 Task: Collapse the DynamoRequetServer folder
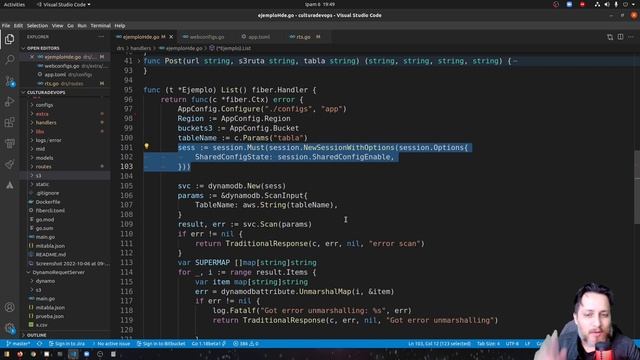click(x=58, y=272)
